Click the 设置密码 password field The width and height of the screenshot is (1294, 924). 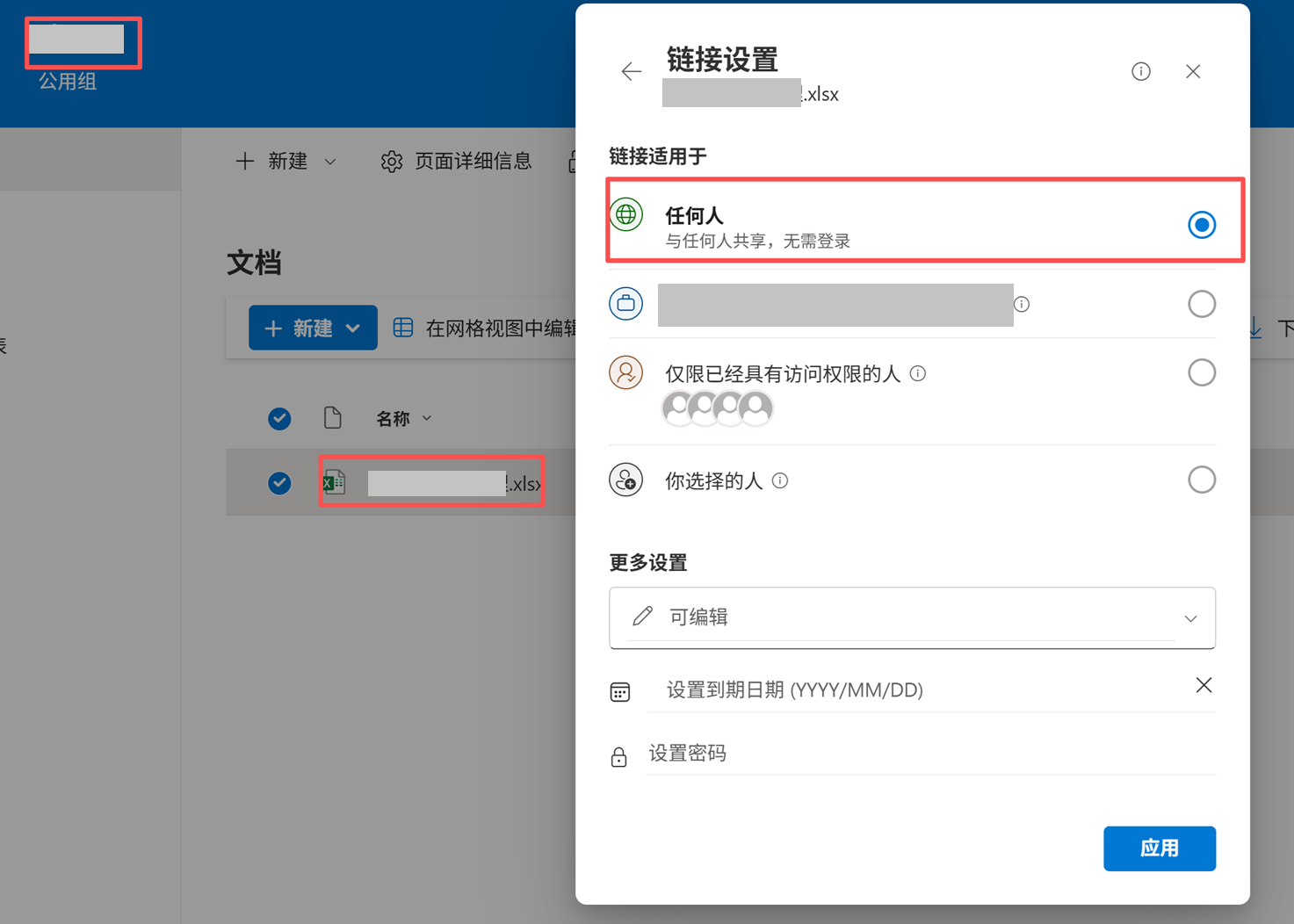[x=931, y=754]
